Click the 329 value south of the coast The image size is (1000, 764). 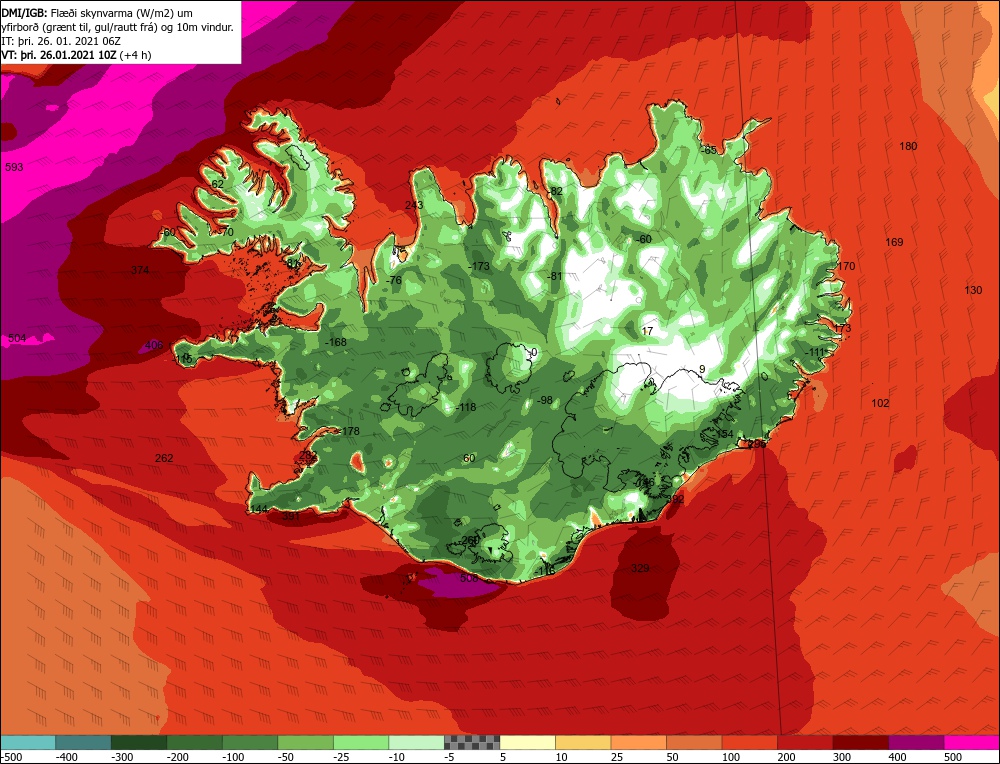pos(640,568)
